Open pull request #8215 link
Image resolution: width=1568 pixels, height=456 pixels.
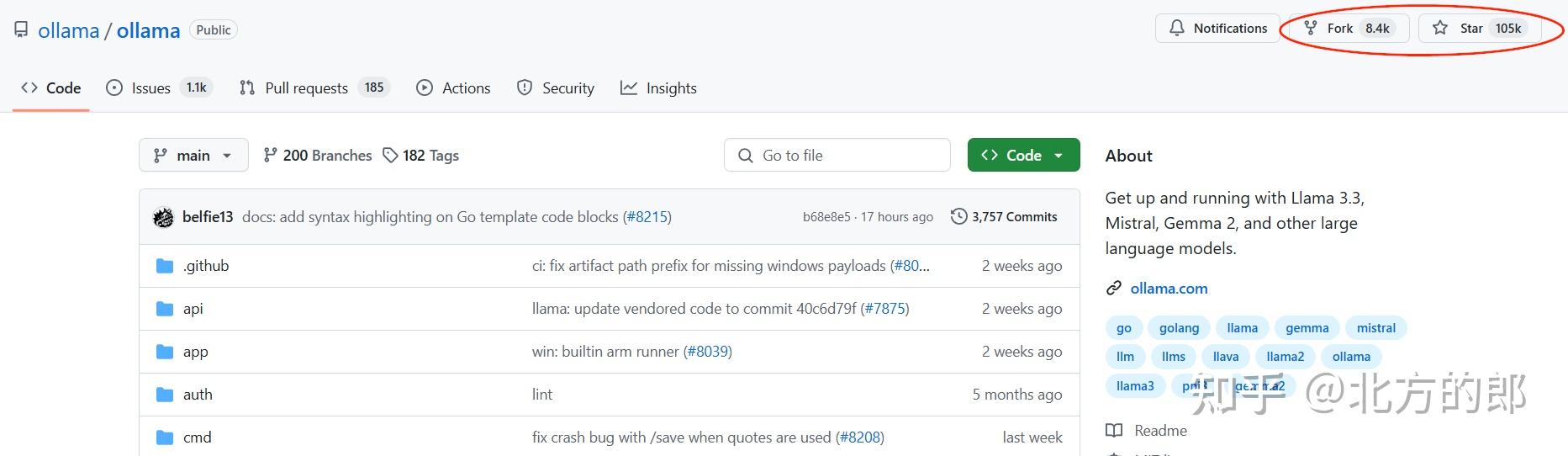(647, 217)
